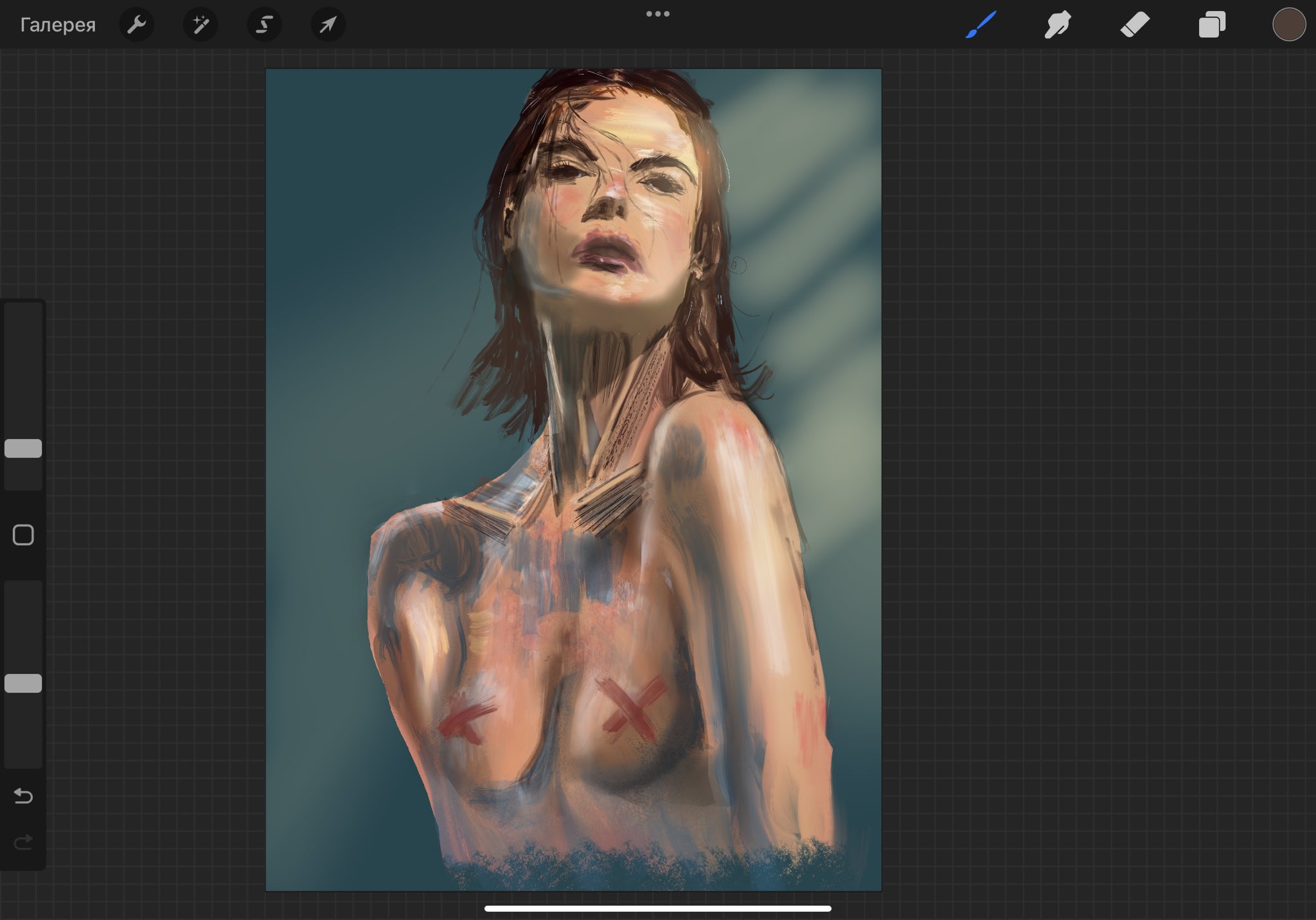Open the Галерея gallery view
Screen dimensions: 1316x920
(x=58, y=25)
